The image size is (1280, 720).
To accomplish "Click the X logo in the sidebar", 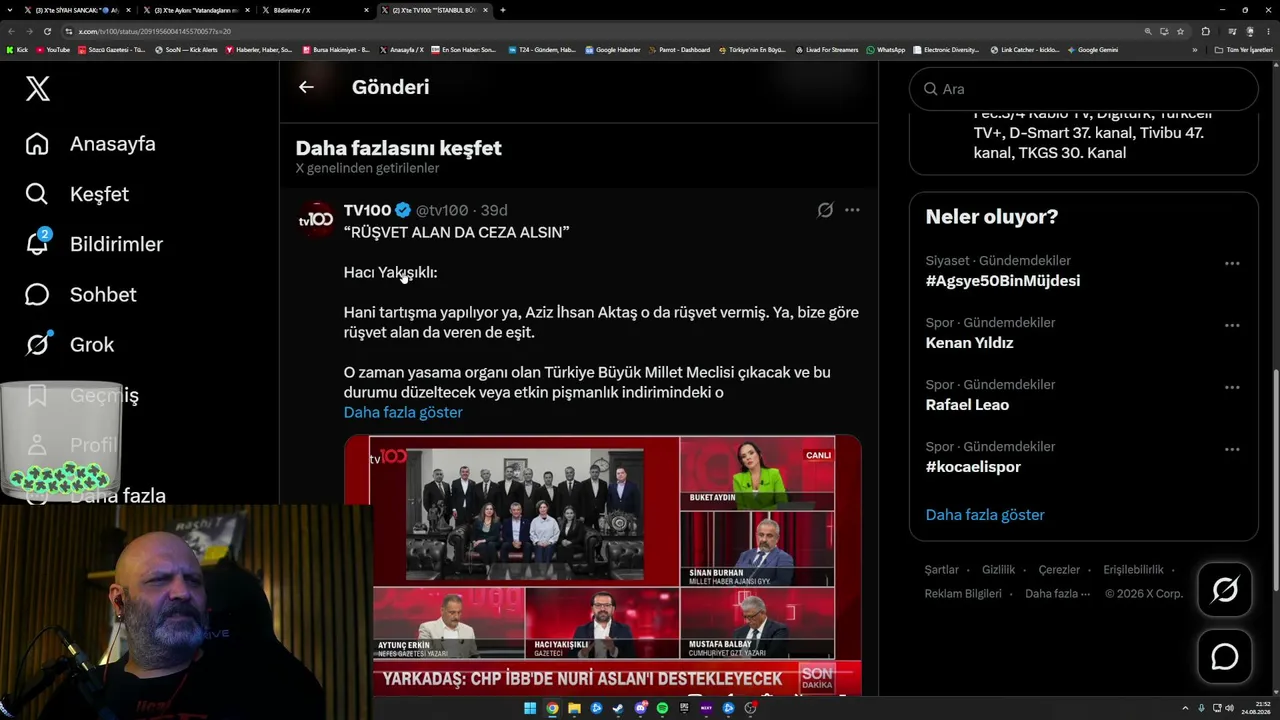I will coord(37,89).
